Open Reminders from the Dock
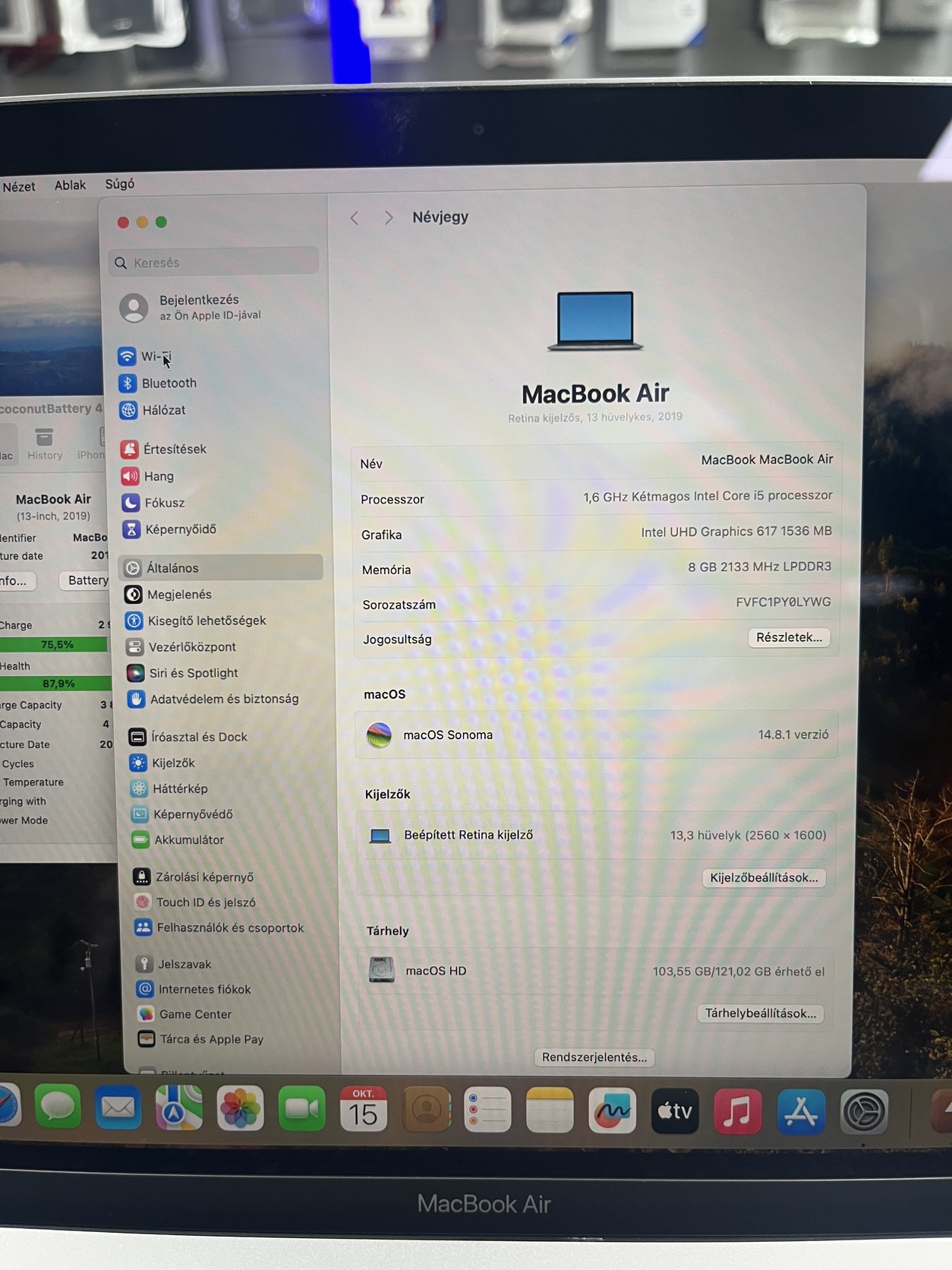The image size is (952, 1270). click(x=487, y=1110)
